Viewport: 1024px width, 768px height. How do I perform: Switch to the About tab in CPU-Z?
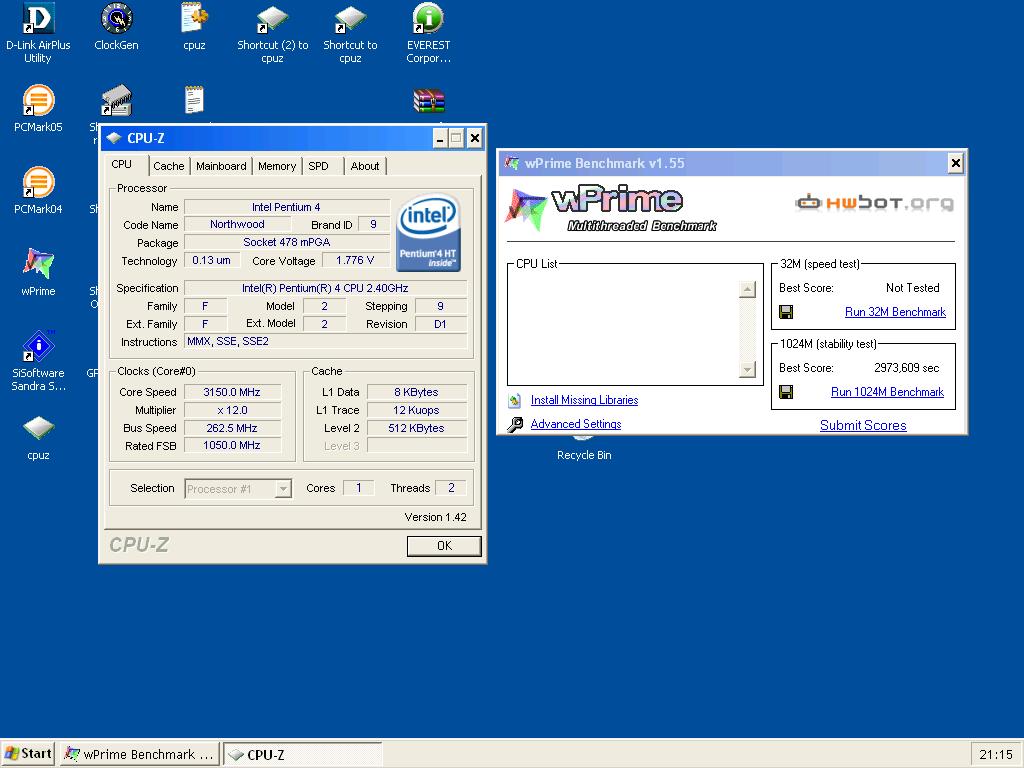coord(364,166)
